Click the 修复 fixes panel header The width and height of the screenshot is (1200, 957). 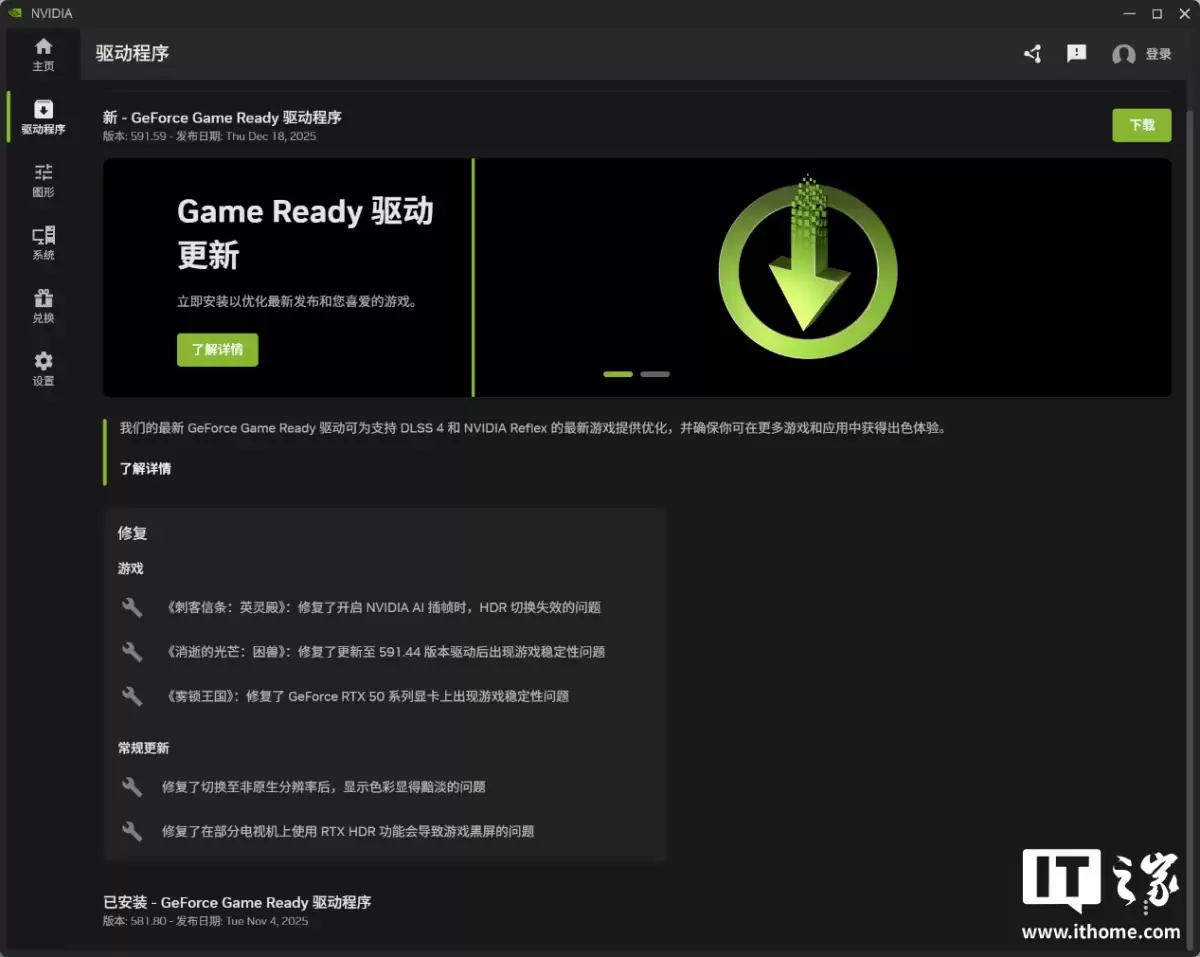tap(131, 533)
